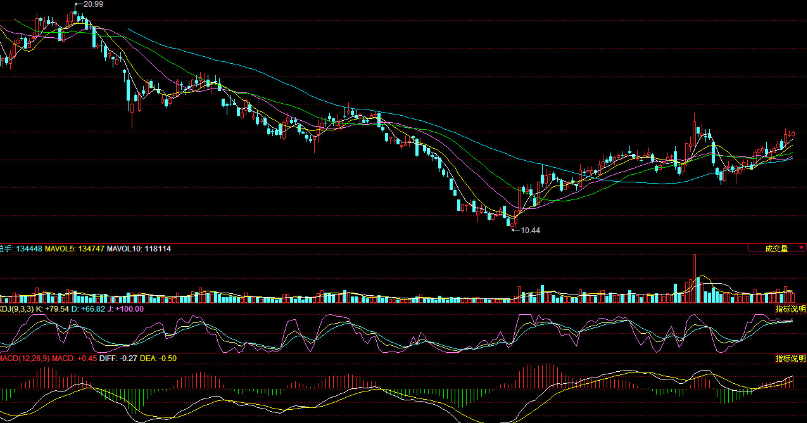Click the MACD: +0.45 value
This screenshot has height=423, width=807.
pos(75,358)
